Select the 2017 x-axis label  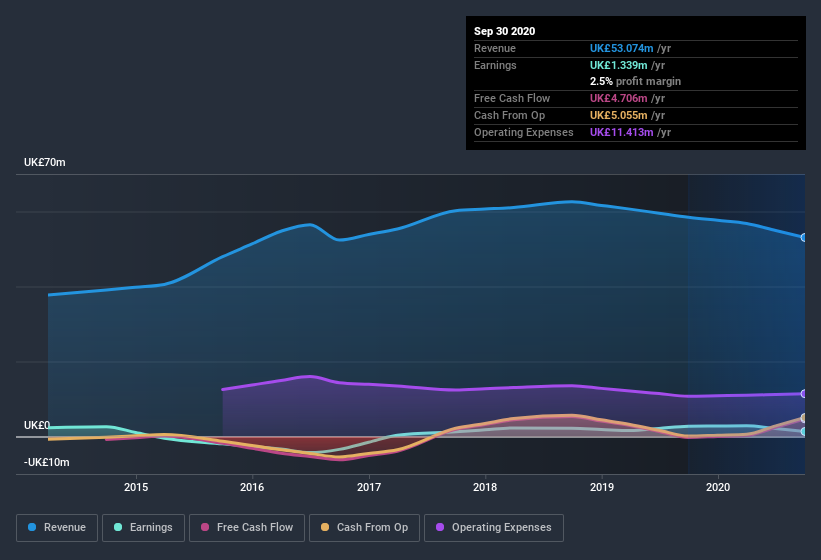(369, 487)
